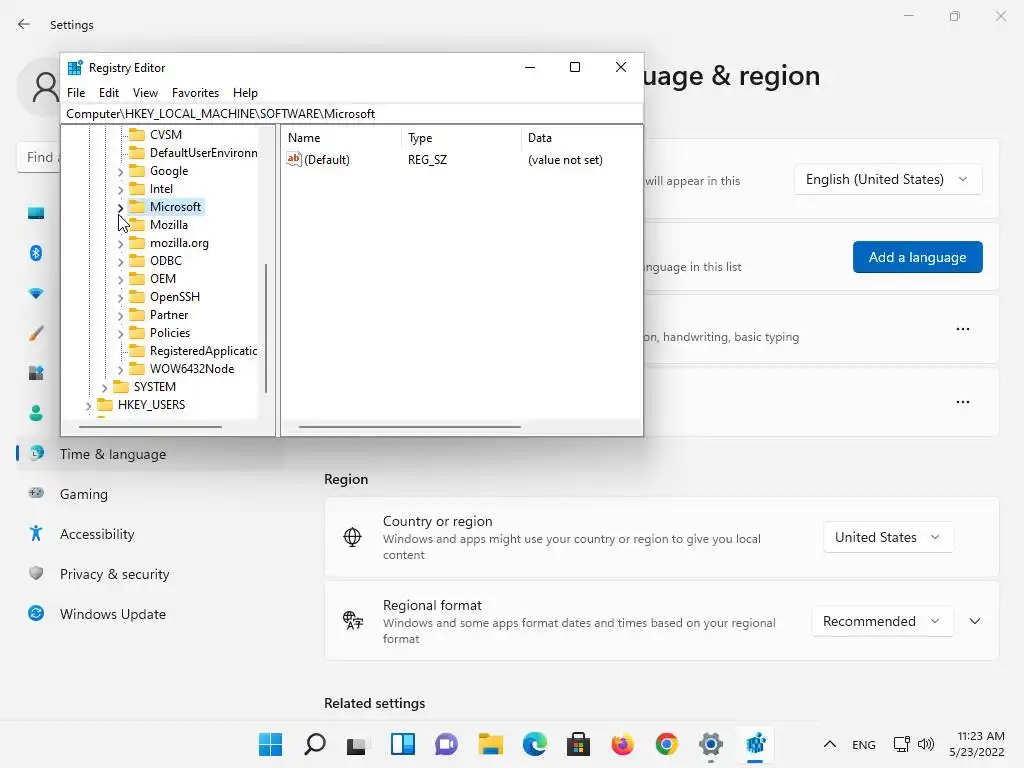Open Gaming in Settings sidebar
This screenshot has width=1024, height=768.
tap(84, 494)
